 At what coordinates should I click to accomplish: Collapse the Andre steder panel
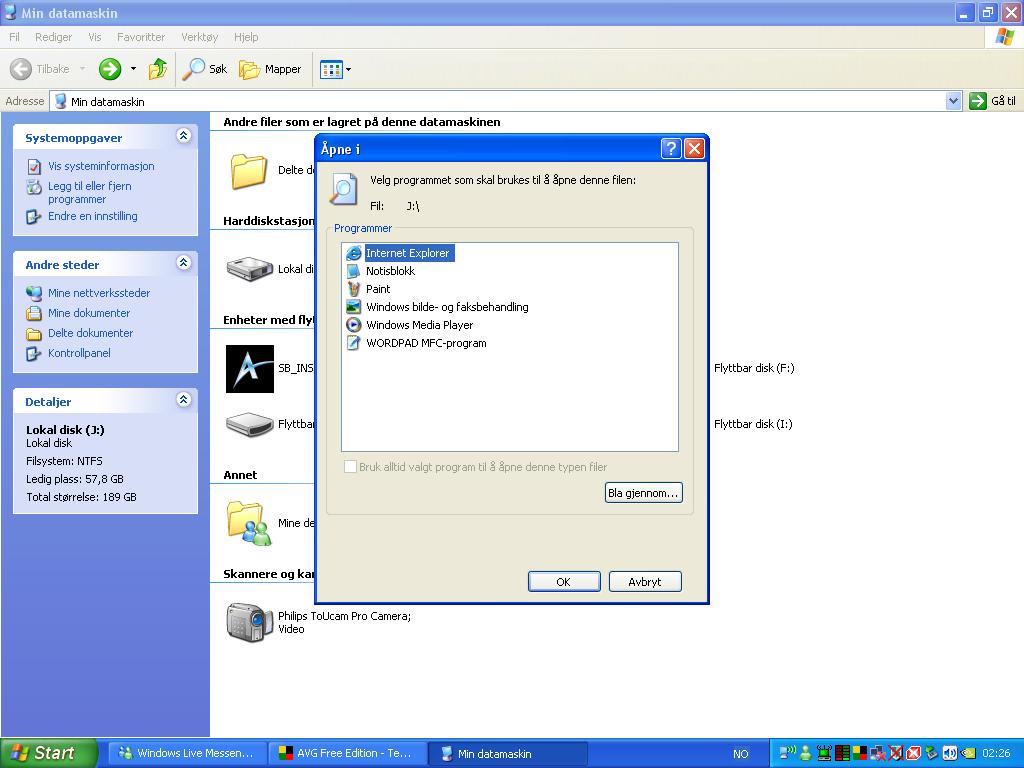184,263
